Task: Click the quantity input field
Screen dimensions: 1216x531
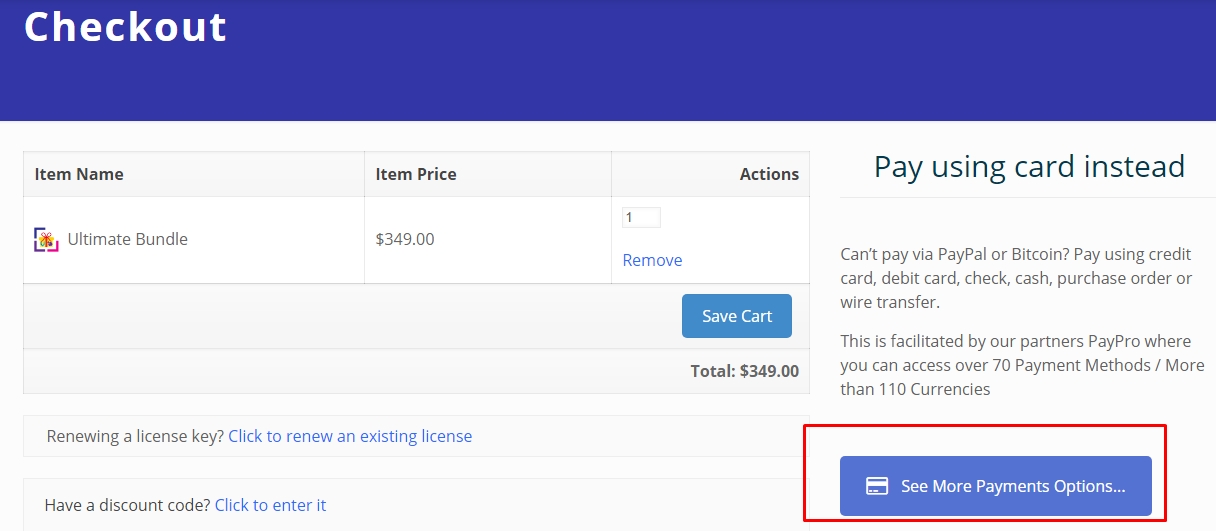Action: [641, 217]
